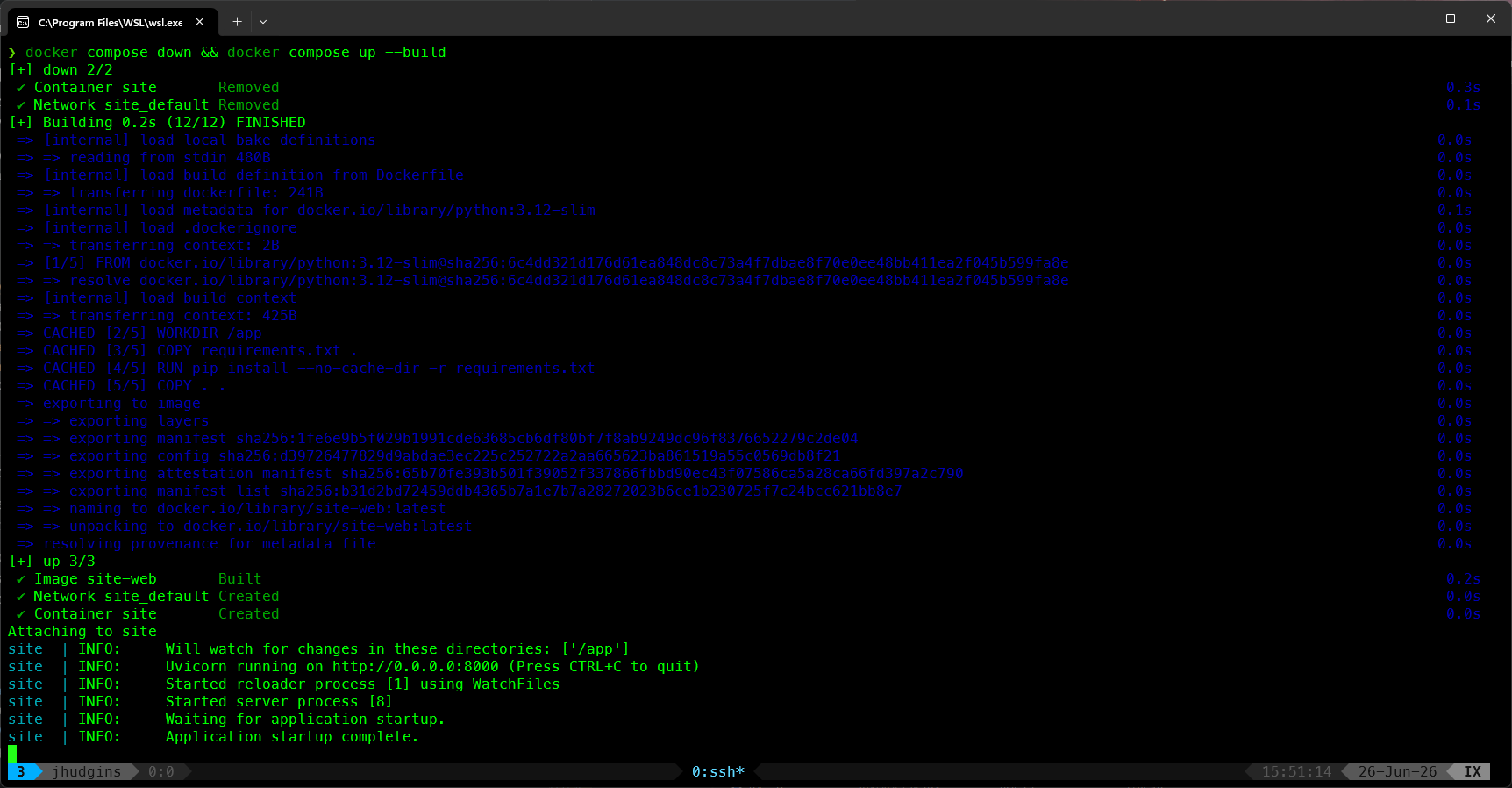
Task: Click 'exporting layers' line
Action: click(113, 421)
